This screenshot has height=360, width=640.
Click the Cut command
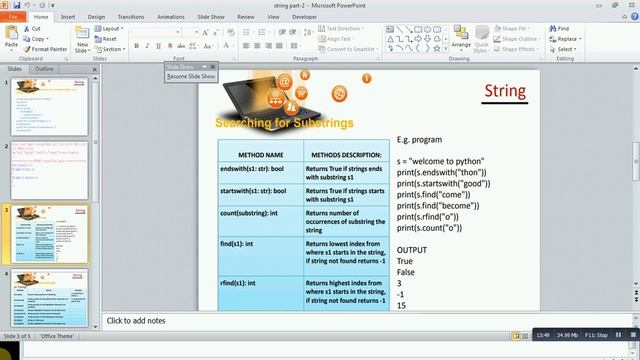click(x=32, y=29)
